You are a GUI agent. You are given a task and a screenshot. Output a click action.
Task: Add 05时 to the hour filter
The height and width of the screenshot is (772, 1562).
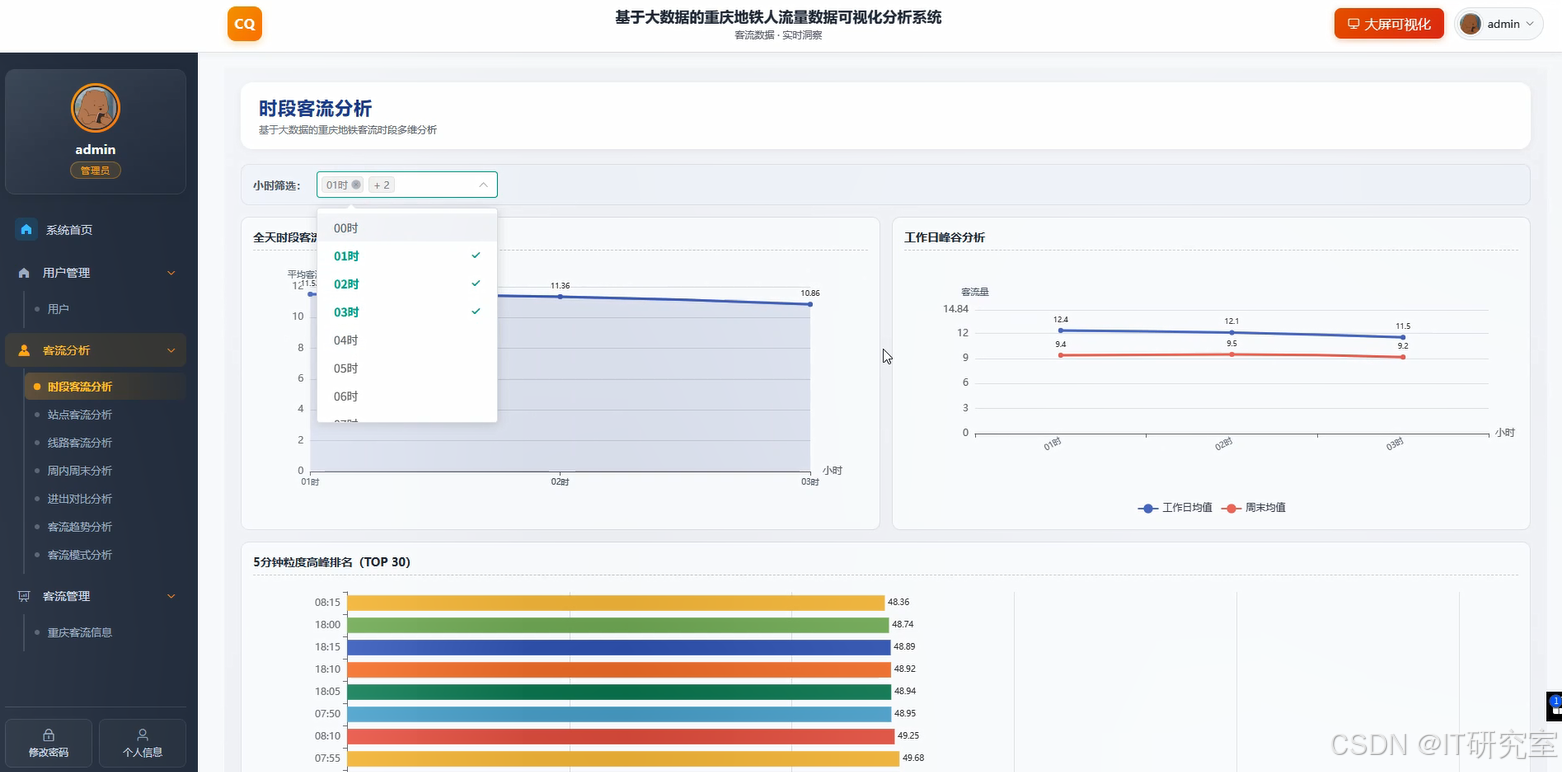point(407,368)
